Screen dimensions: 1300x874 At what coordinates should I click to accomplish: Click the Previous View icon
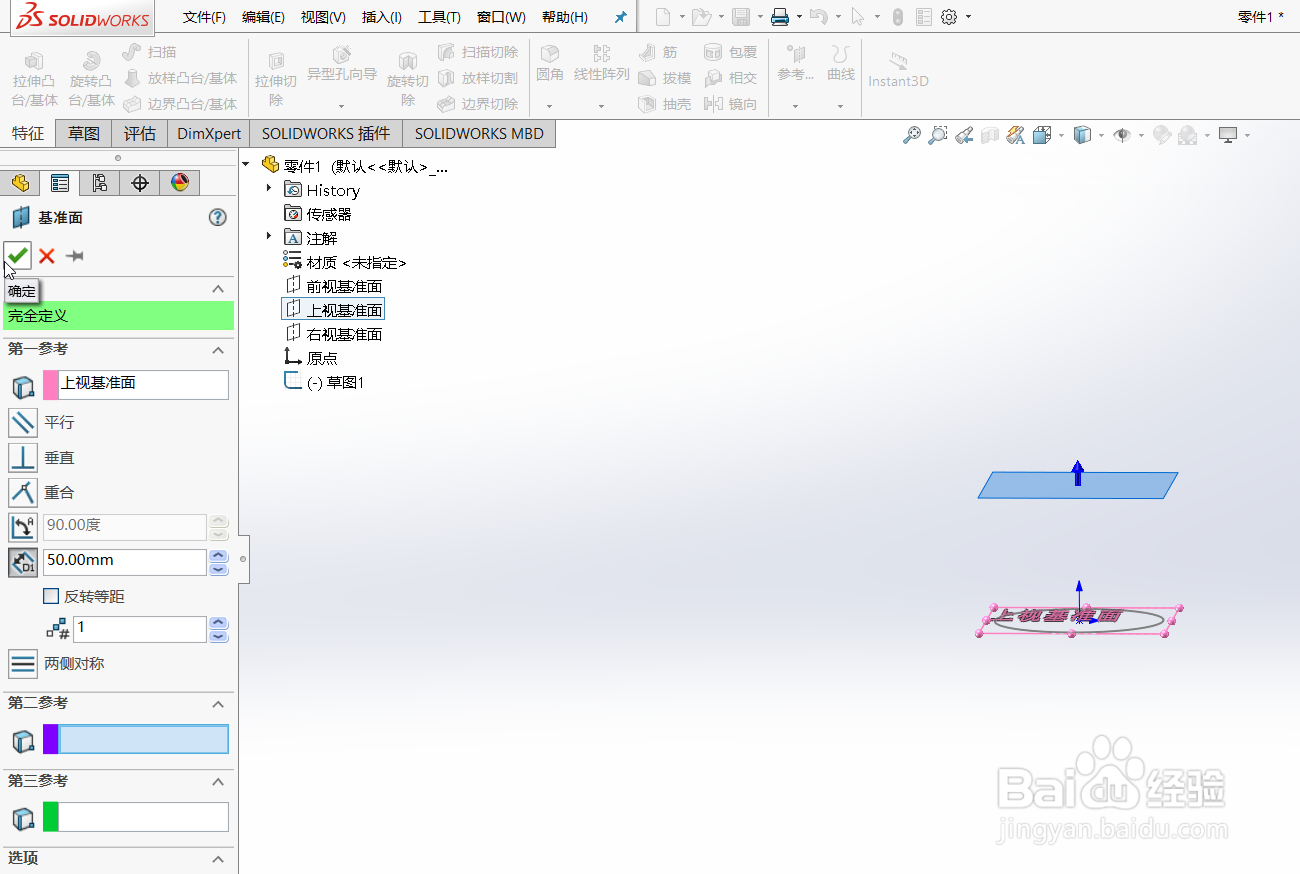coord(964,135)
